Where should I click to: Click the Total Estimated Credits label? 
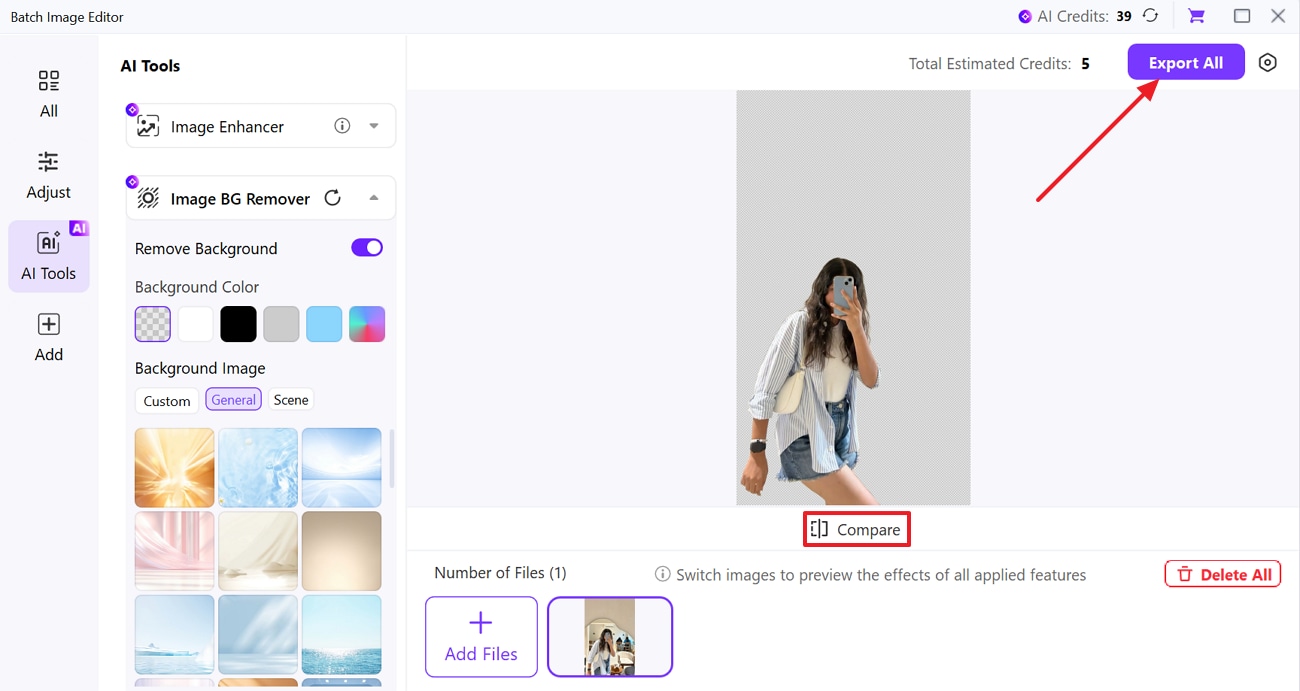[988, 63]
